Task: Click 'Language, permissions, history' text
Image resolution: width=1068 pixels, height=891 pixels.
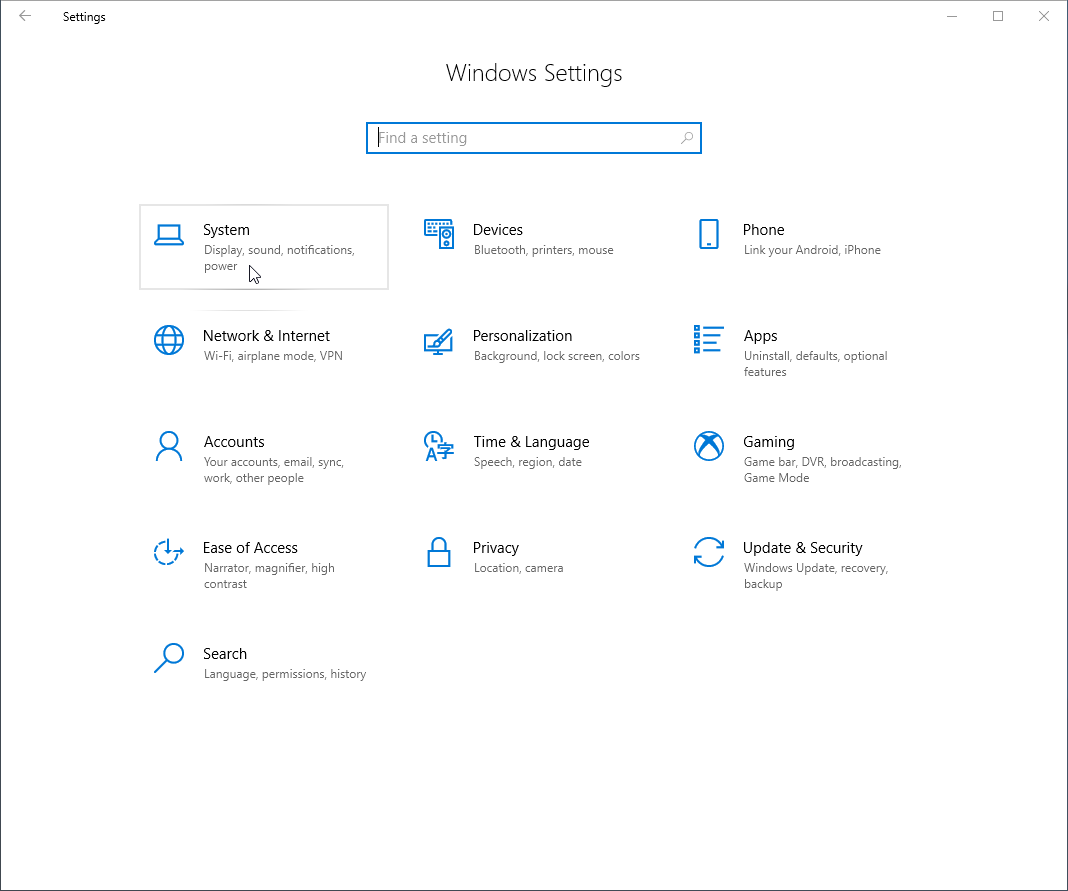Action: pyautogui.click(x=285, y=674)
